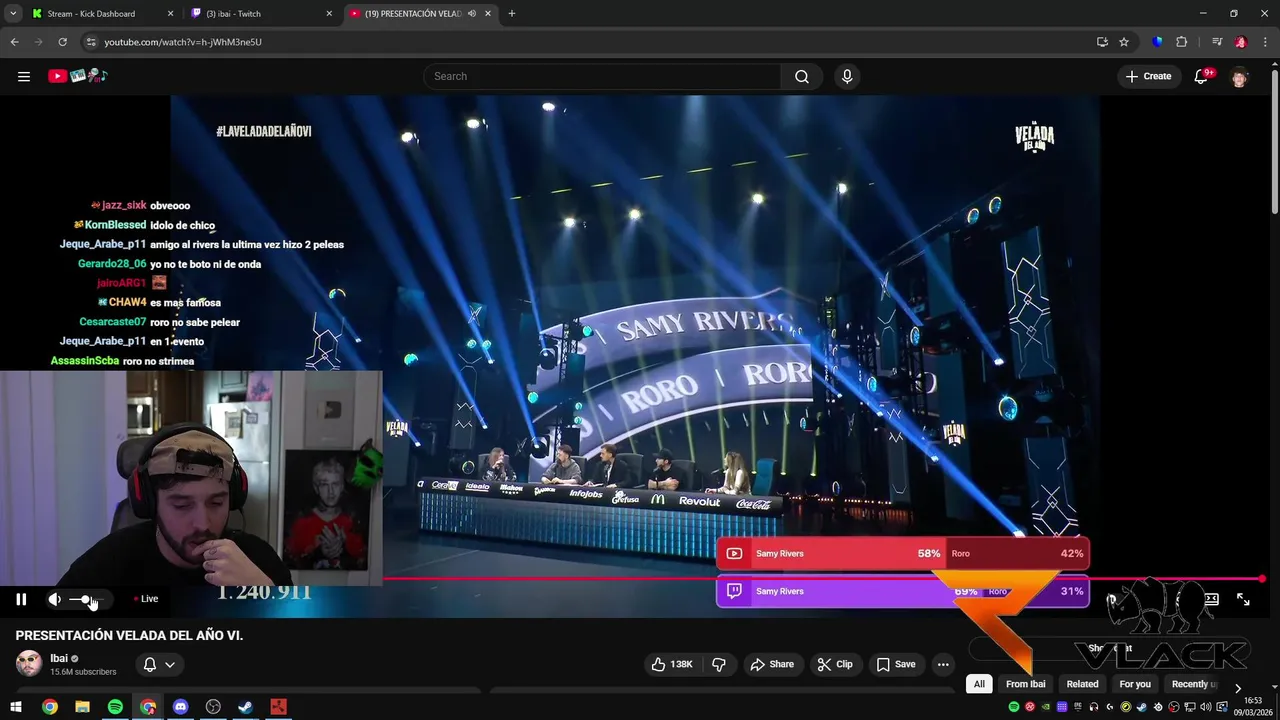Show more filter chips with right arrow
Image resolution: width=1280 pixels, height=720 pixels.
click(x=1237, y=688)
